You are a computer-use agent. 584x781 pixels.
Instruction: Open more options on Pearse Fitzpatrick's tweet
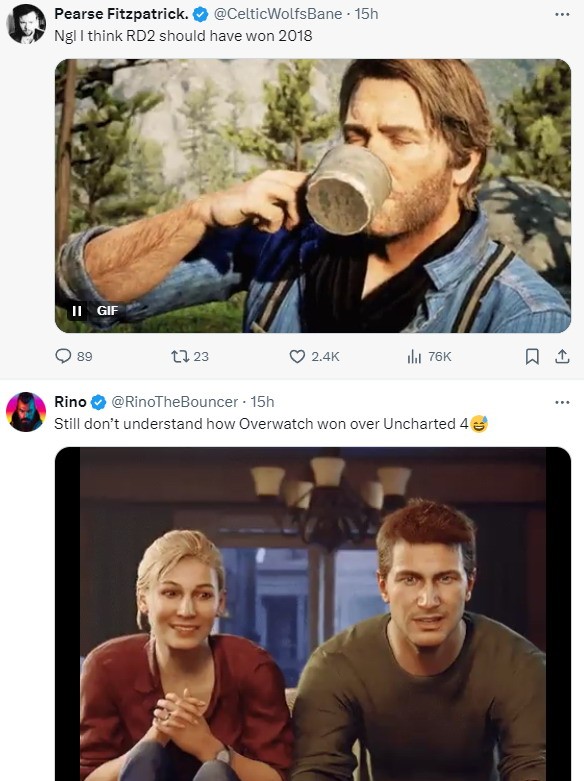pos(562,14)
